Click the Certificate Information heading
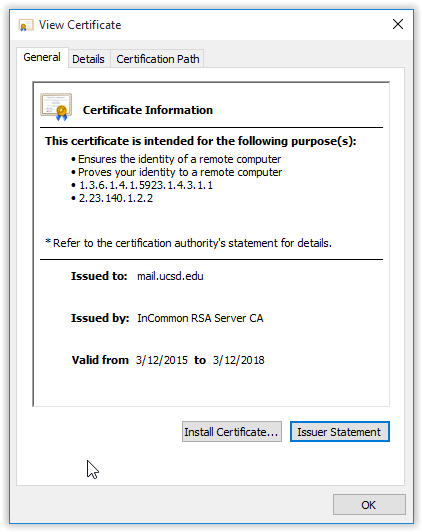Screen dimensions: 422x532 (148, 110)
